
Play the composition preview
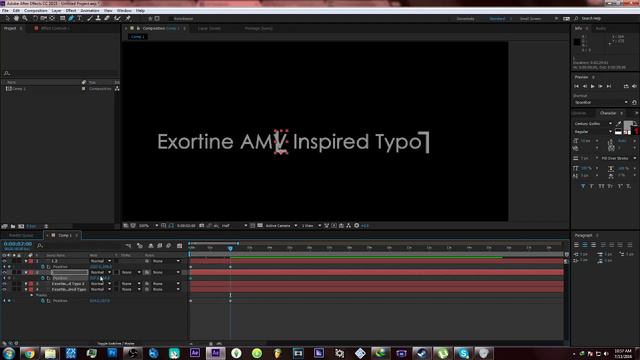click(593, 86)
